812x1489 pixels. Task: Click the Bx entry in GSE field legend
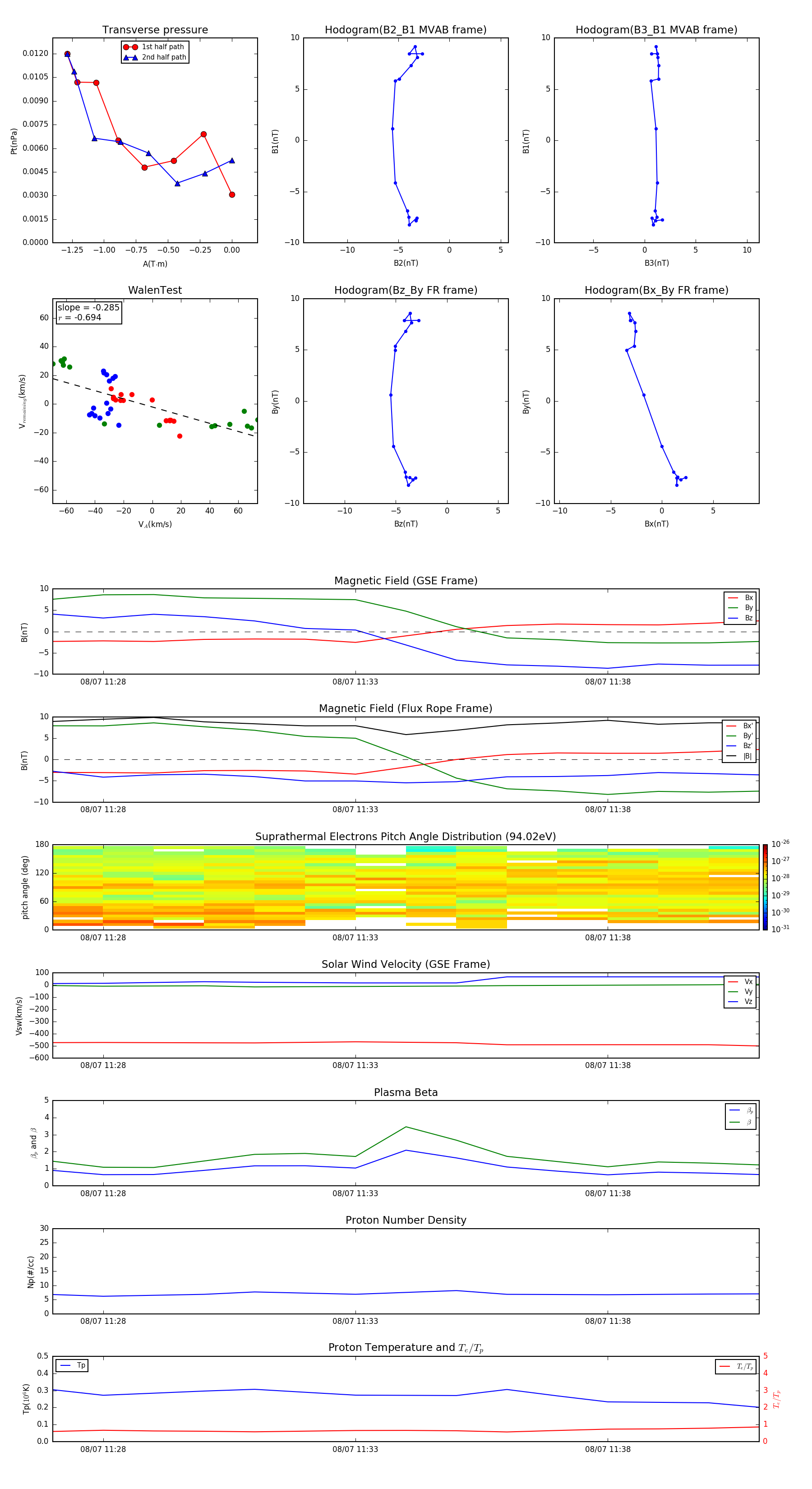coord(740,598)
